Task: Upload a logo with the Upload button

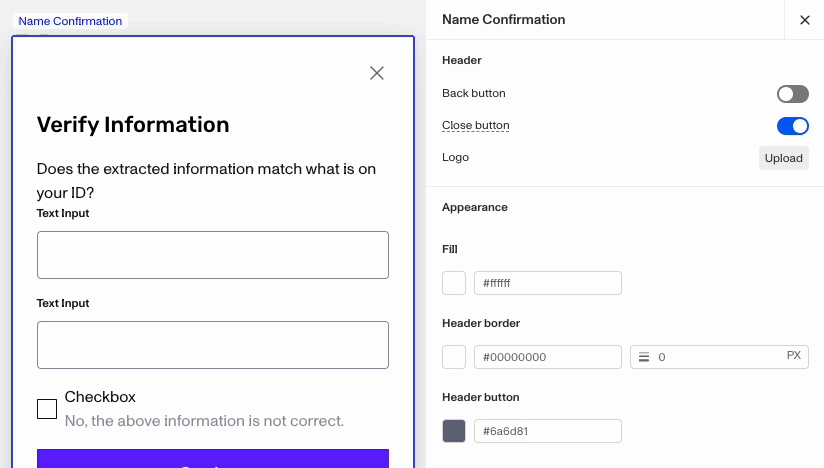Action: click(784, 158)
